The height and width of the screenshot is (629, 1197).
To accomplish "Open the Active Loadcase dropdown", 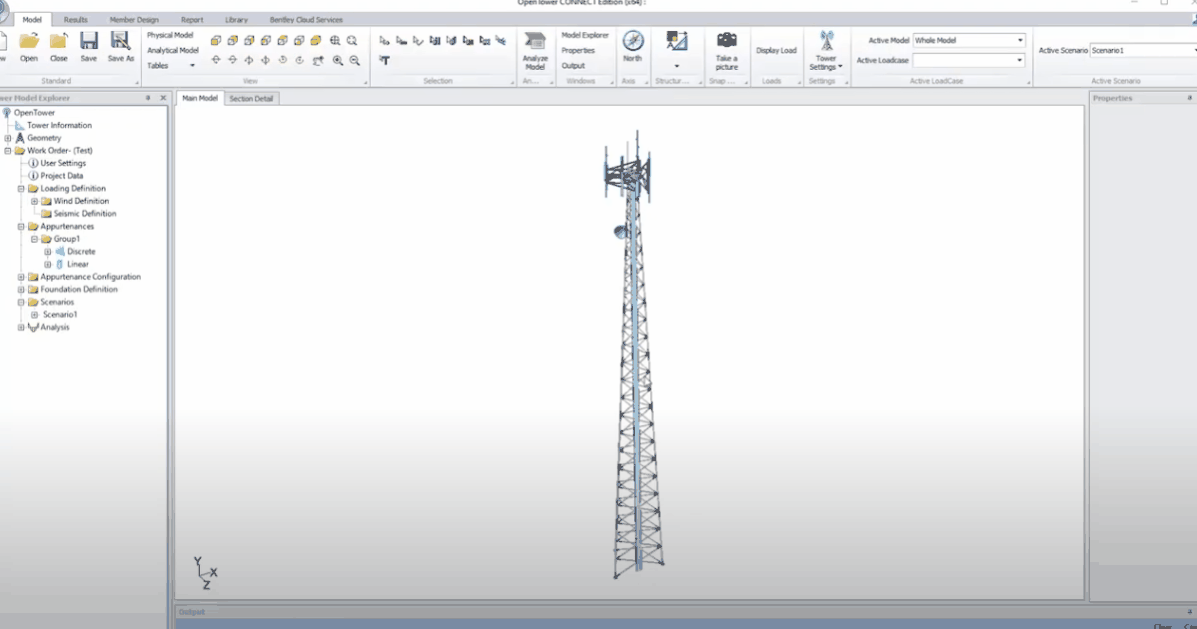I will click(1020, 60).
